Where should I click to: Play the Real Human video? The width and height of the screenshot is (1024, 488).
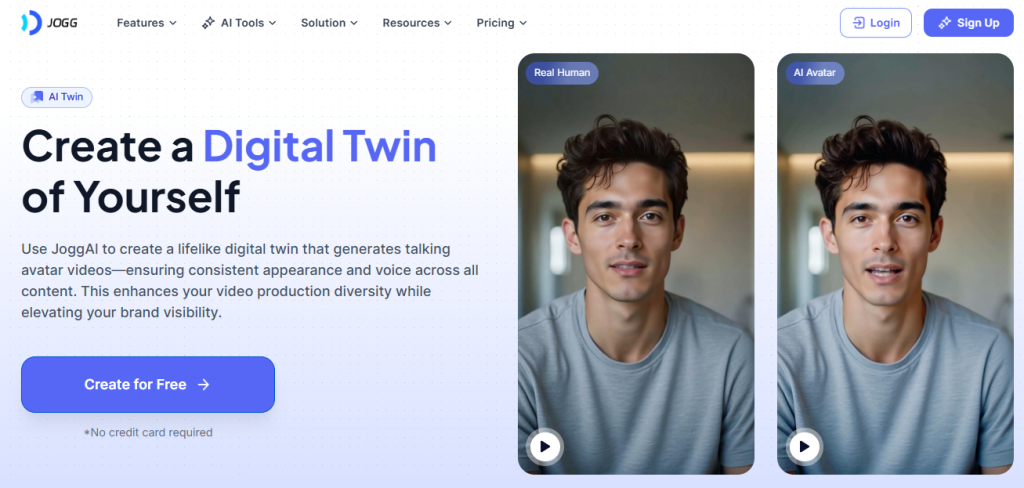[x=545, y=447]
